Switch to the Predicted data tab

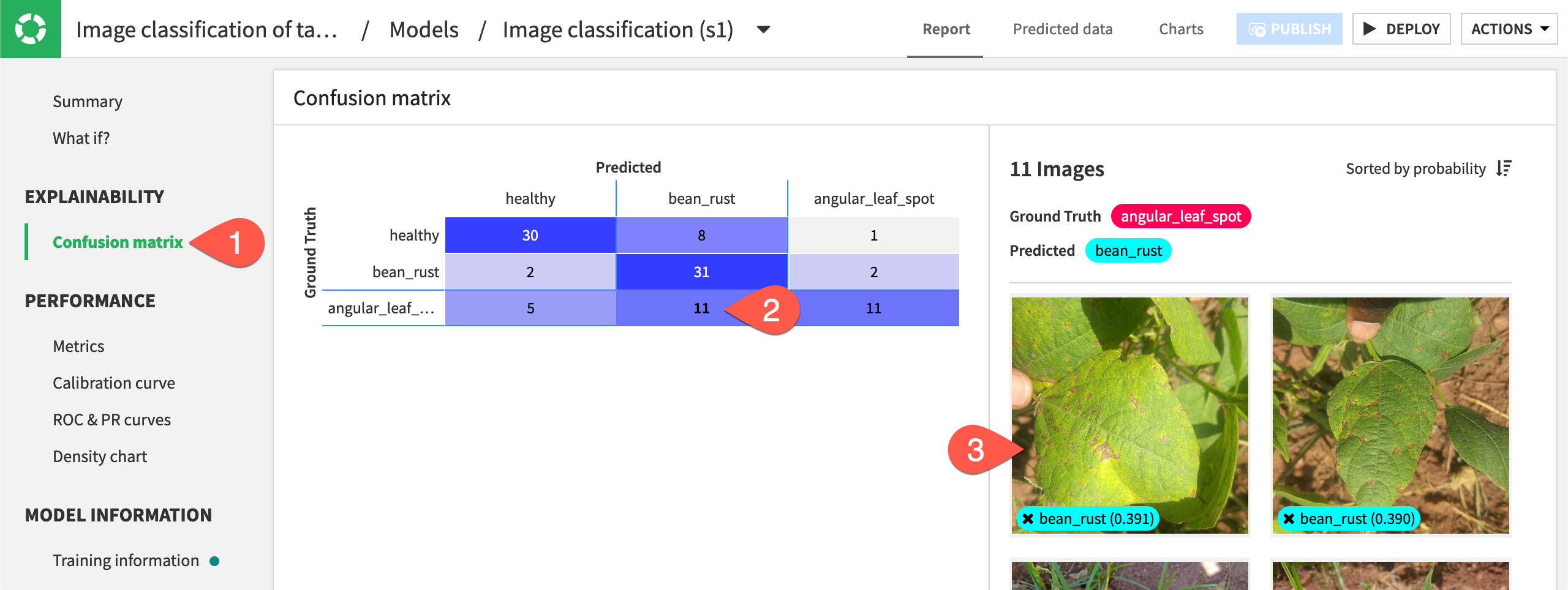[x=1063, y=29]
